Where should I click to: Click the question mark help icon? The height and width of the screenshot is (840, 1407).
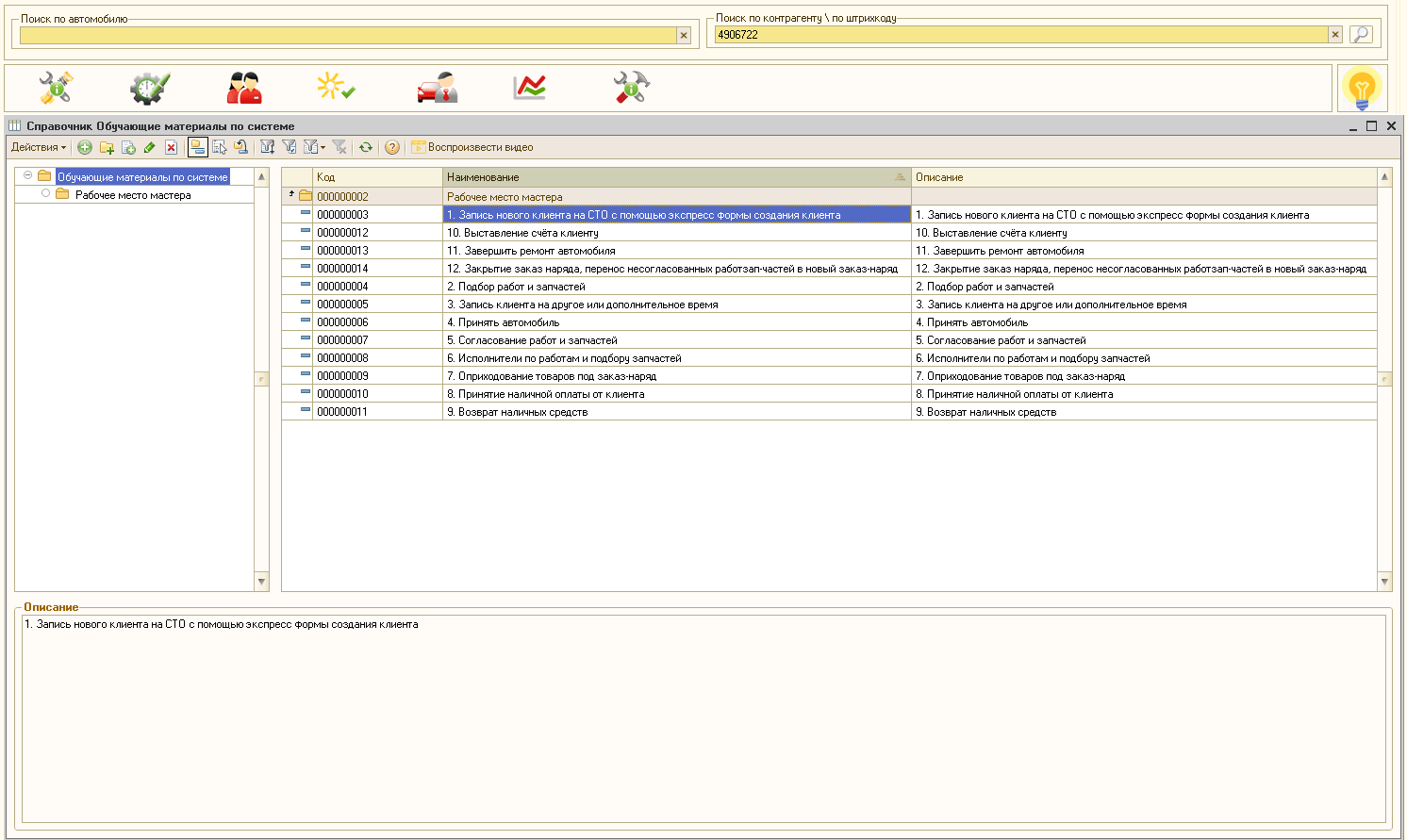(x=392, y=147)
